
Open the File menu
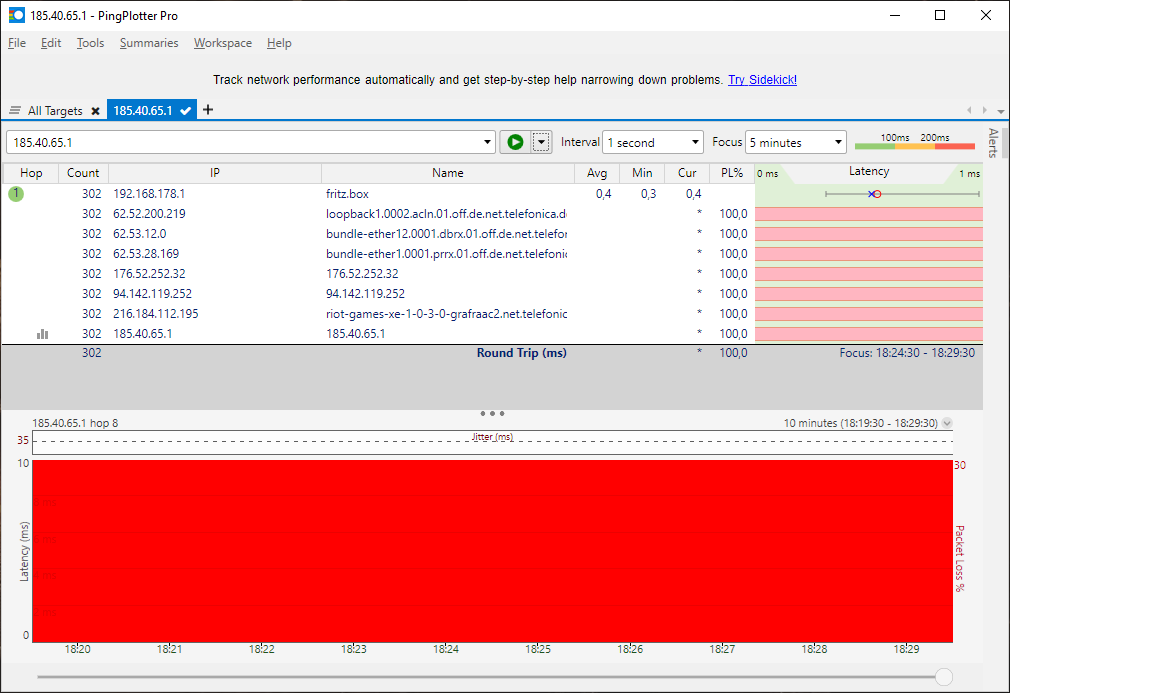click(17, 43)
